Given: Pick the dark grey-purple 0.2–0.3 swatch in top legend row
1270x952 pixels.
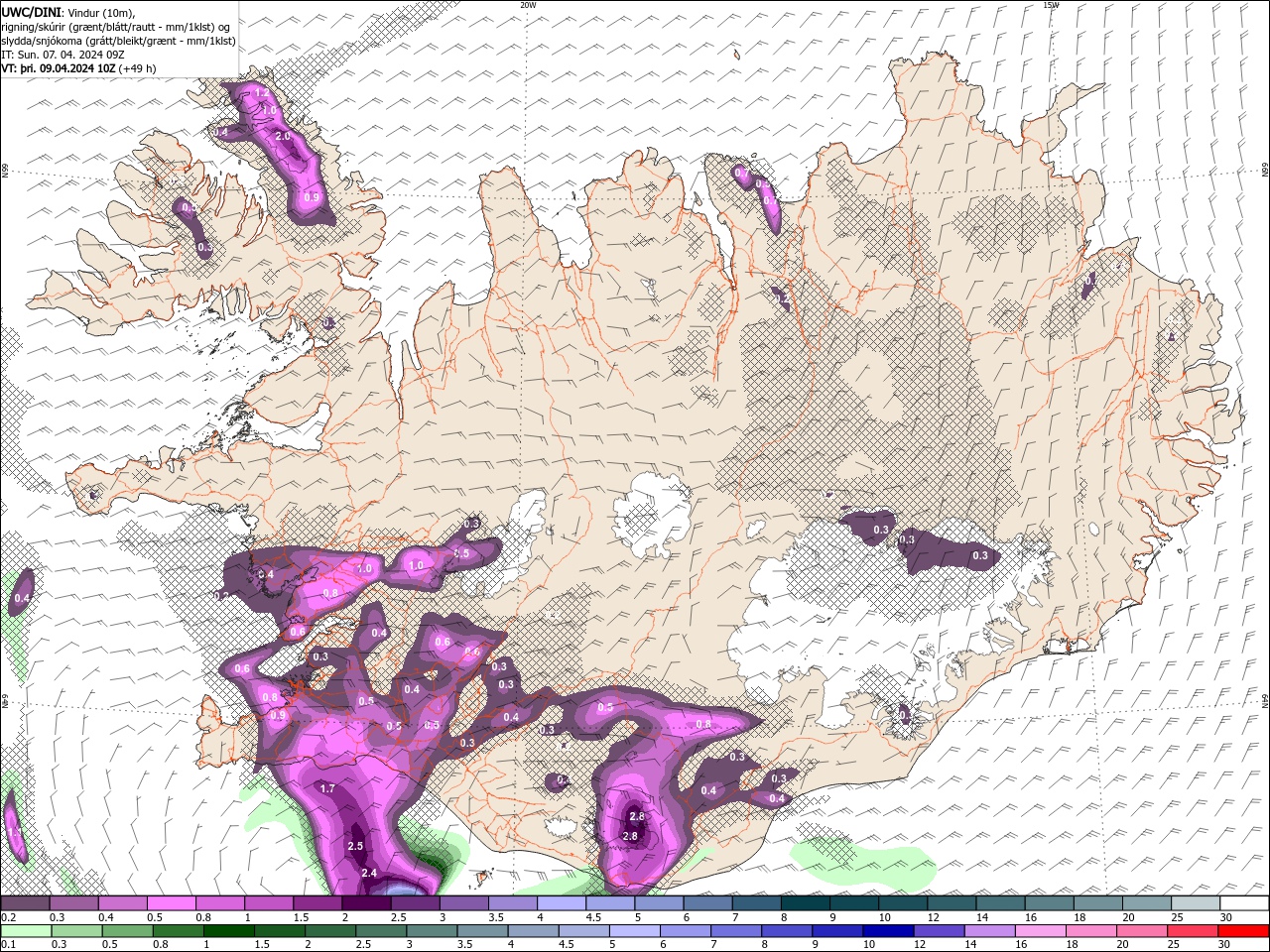Looking at the screenshot, I should pos(25,902).
